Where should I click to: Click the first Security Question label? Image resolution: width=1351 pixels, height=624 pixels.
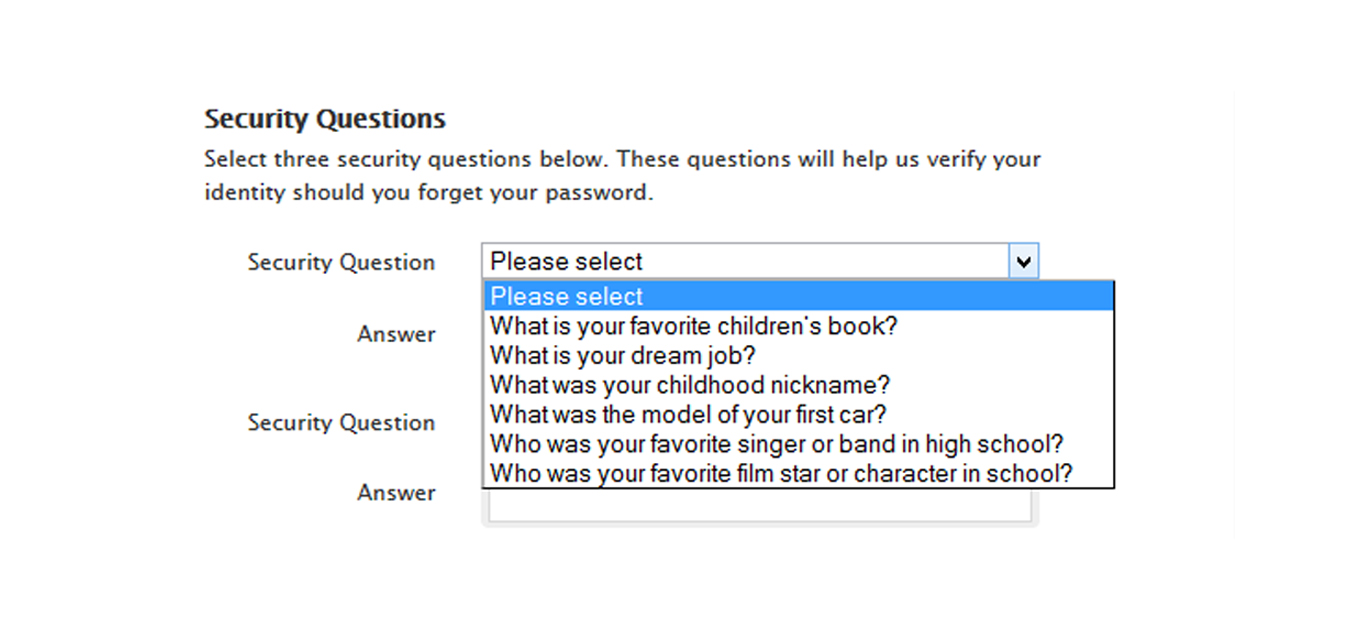point(341,263)
